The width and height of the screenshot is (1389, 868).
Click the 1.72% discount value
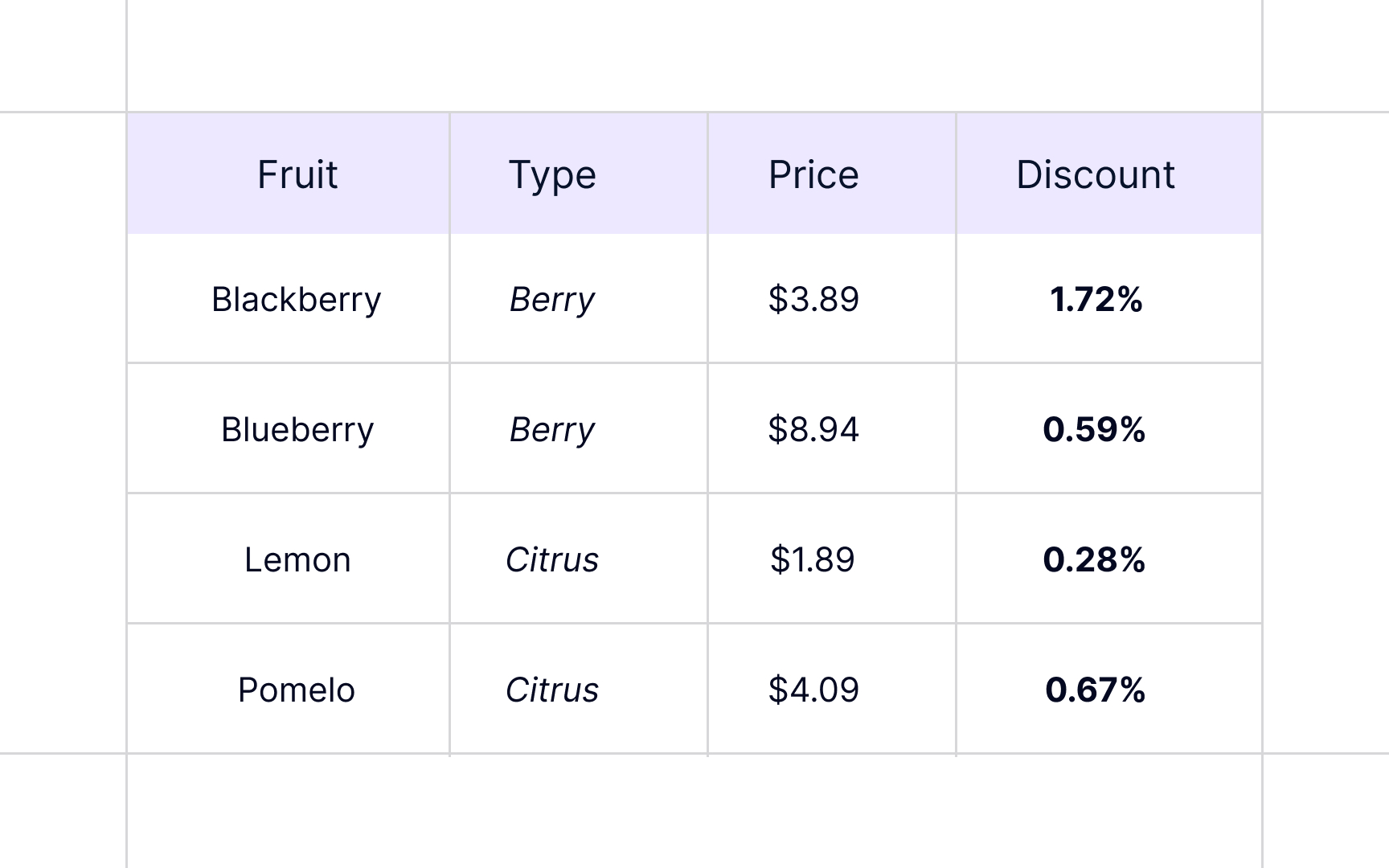1096,300
